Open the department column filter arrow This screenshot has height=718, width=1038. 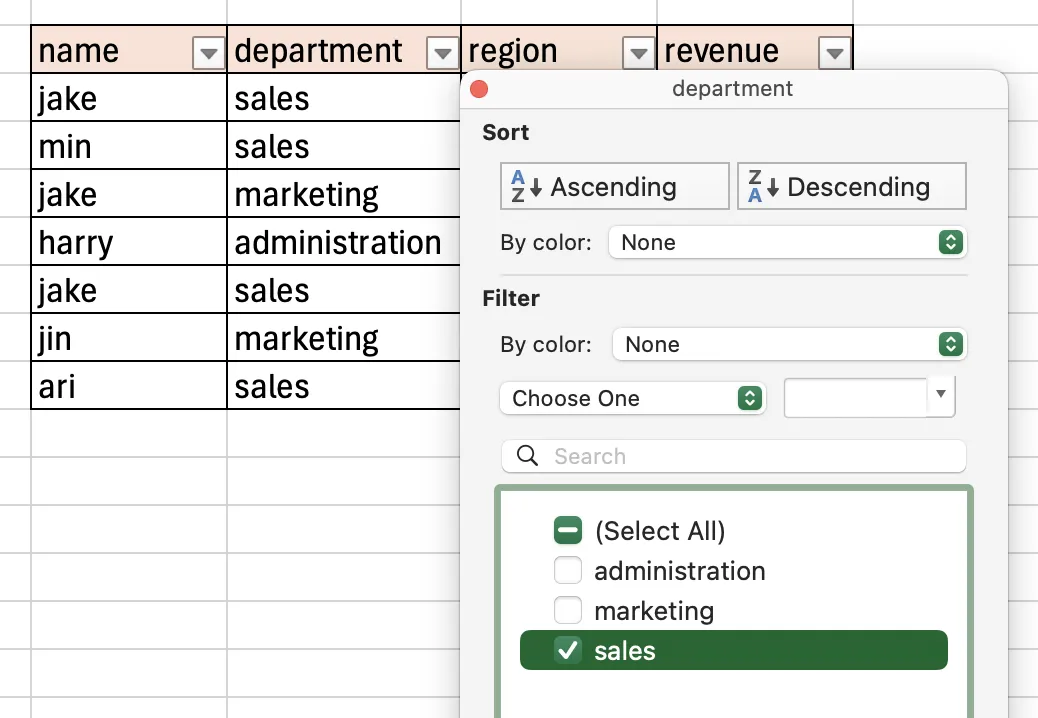(x=442, y=51)
